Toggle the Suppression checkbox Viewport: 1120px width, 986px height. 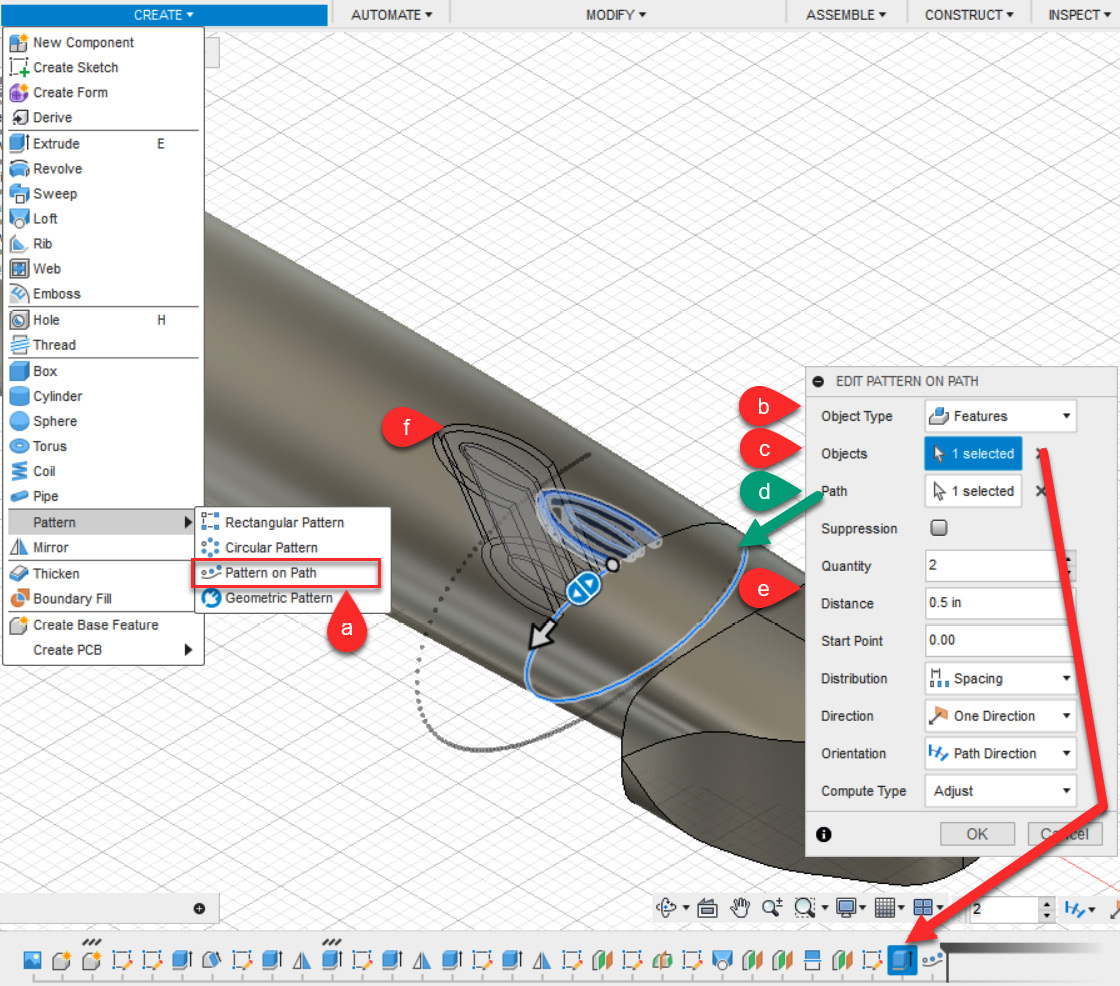938,528
